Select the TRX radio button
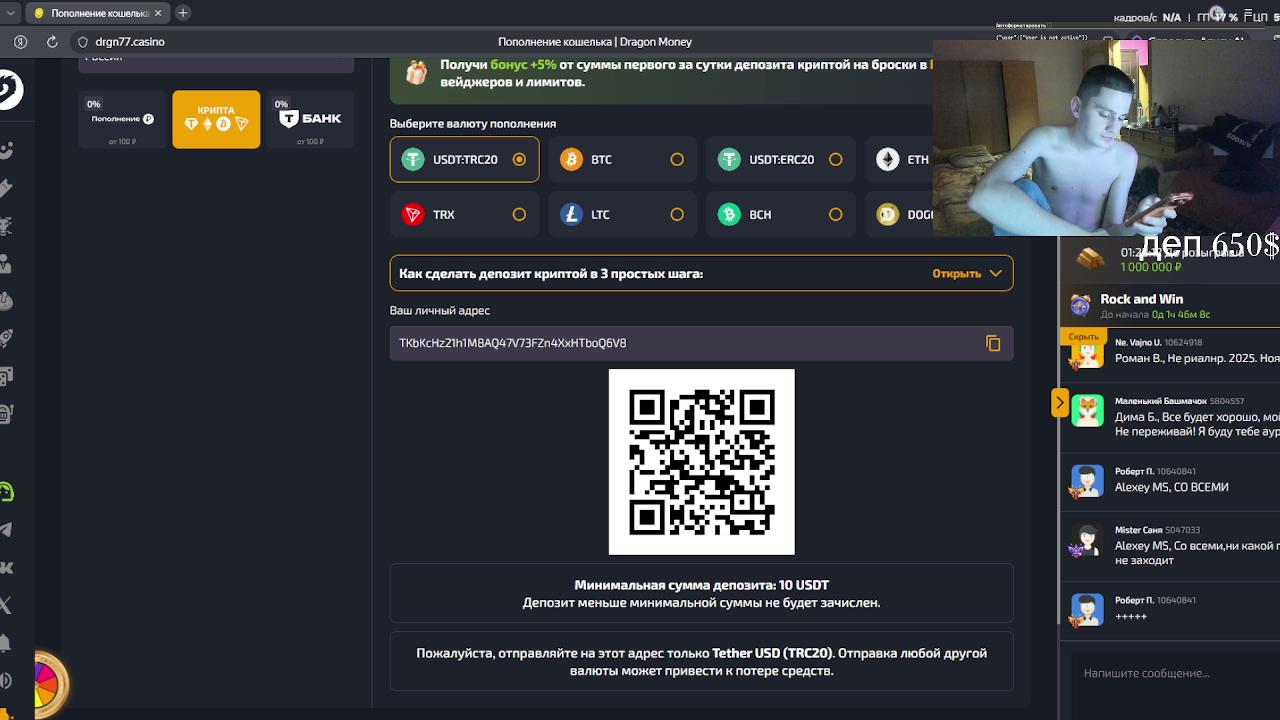1280x720 pixels. point(519,214)
